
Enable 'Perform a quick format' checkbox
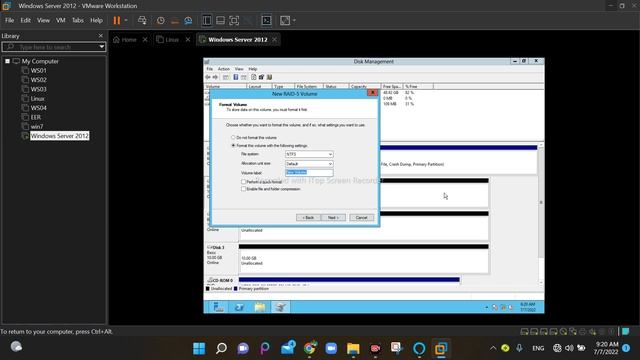coord(243,182)
